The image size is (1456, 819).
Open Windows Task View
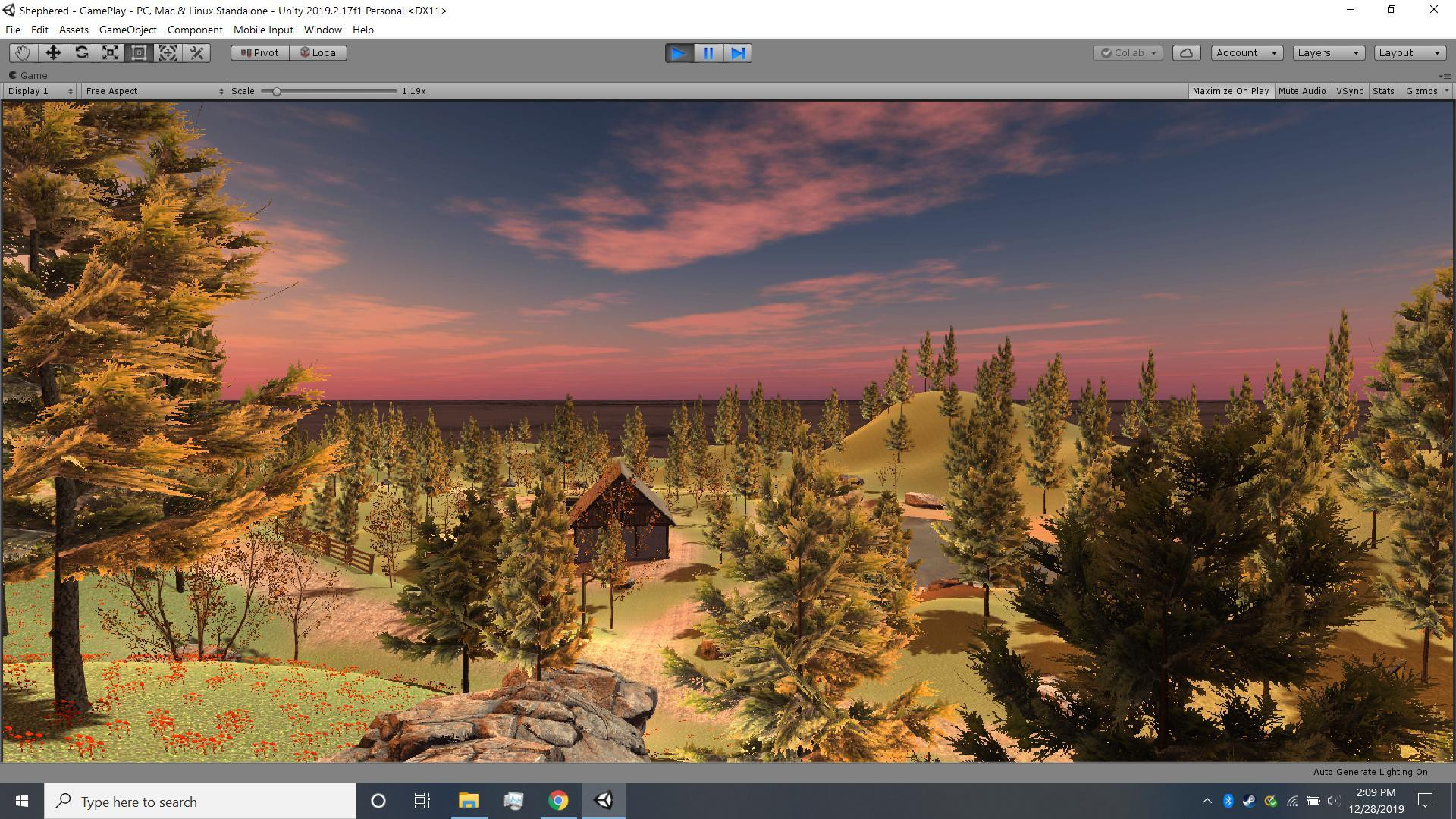click(422, 801)
